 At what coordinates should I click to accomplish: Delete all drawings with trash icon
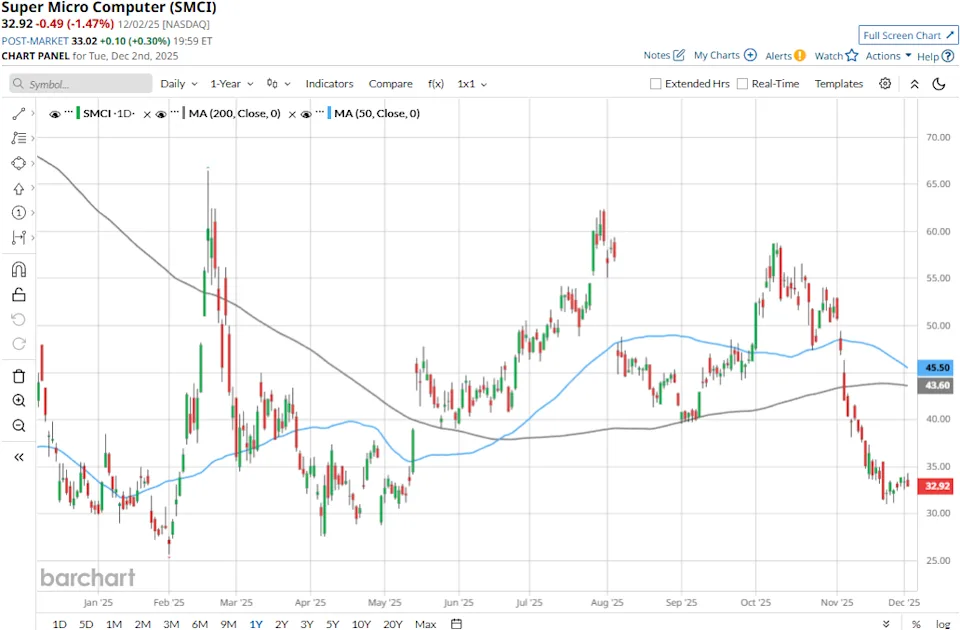(18, 375)
